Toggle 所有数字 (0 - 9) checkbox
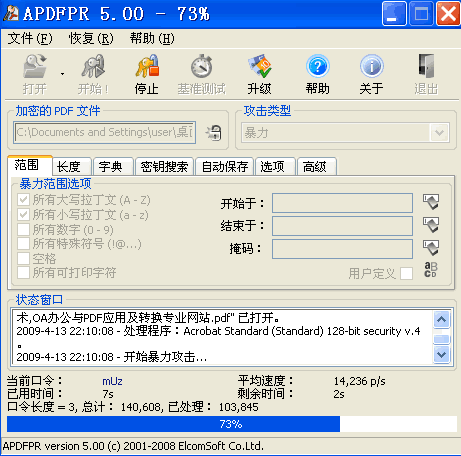 click(x=23, y=229)
